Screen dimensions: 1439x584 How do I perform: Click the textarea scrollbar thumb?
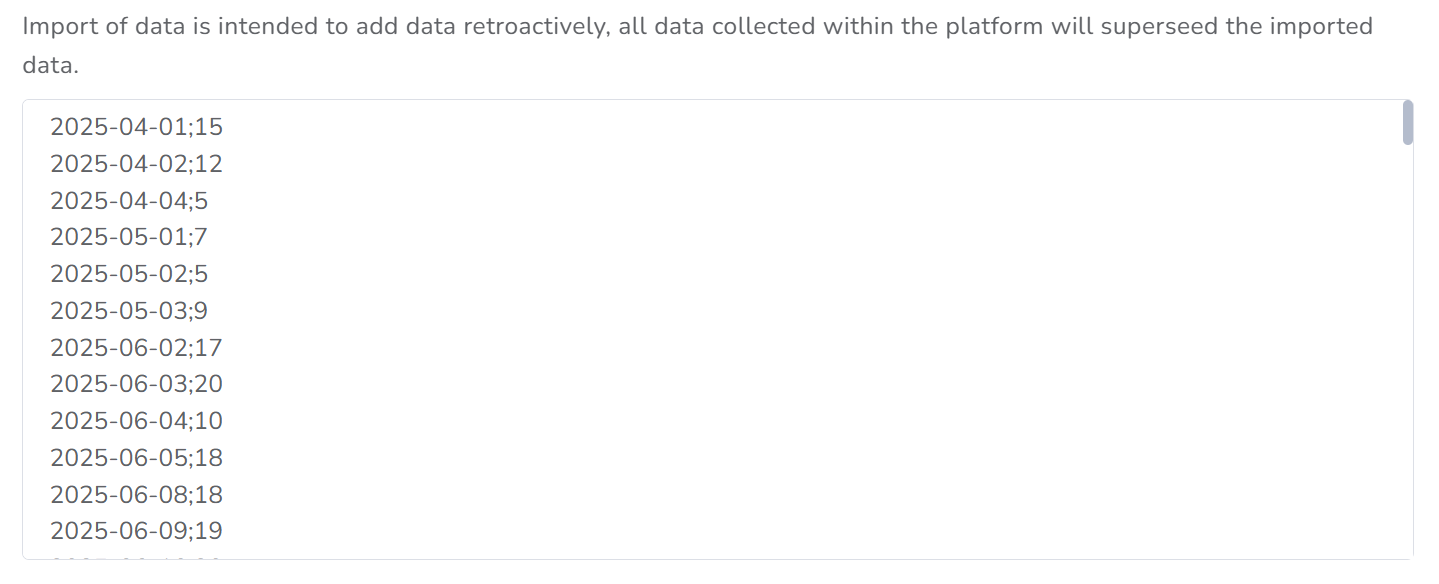click(x=1408, y=123)
